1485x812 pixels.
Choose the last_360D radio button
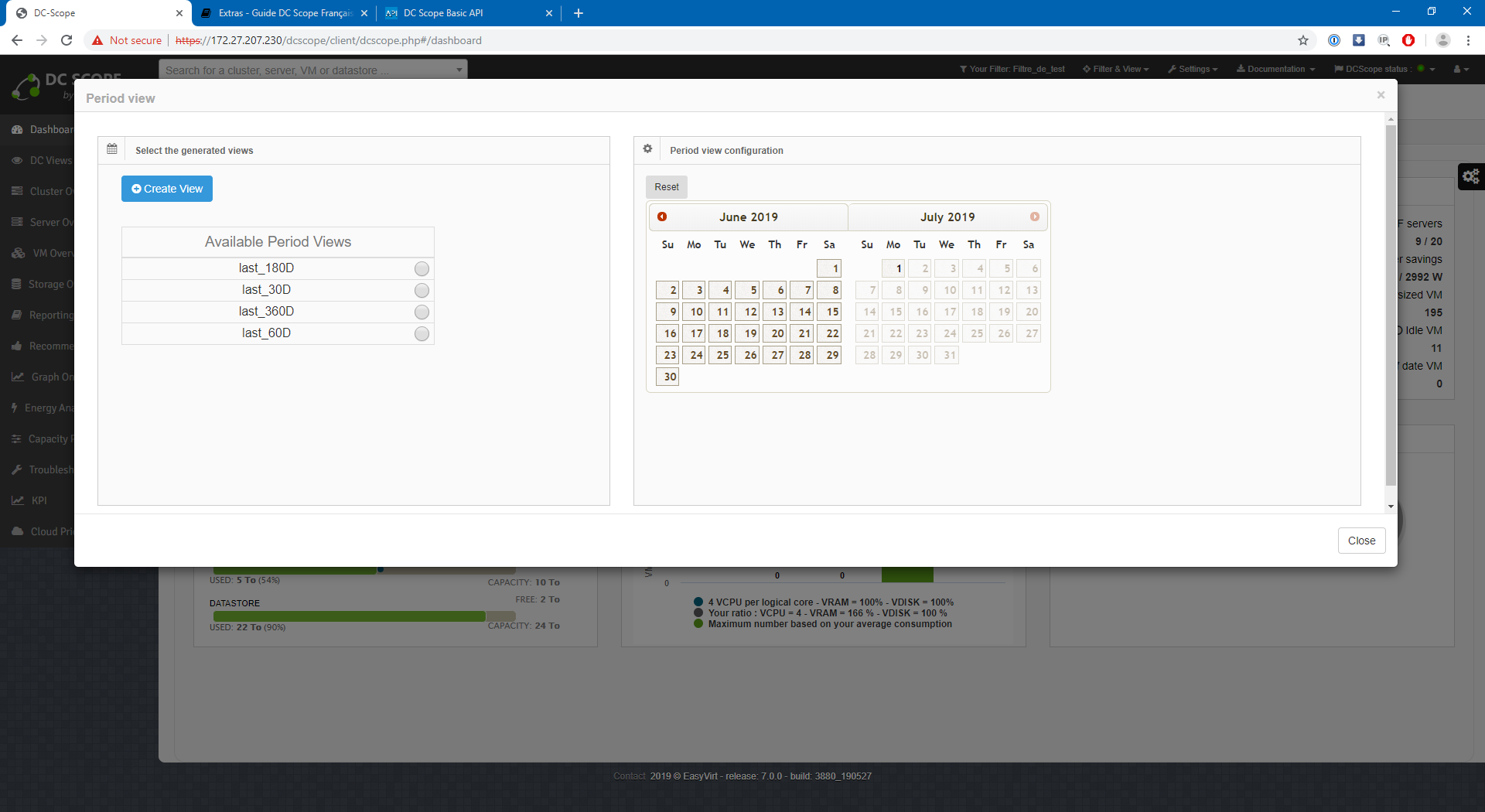coord(422,312)
